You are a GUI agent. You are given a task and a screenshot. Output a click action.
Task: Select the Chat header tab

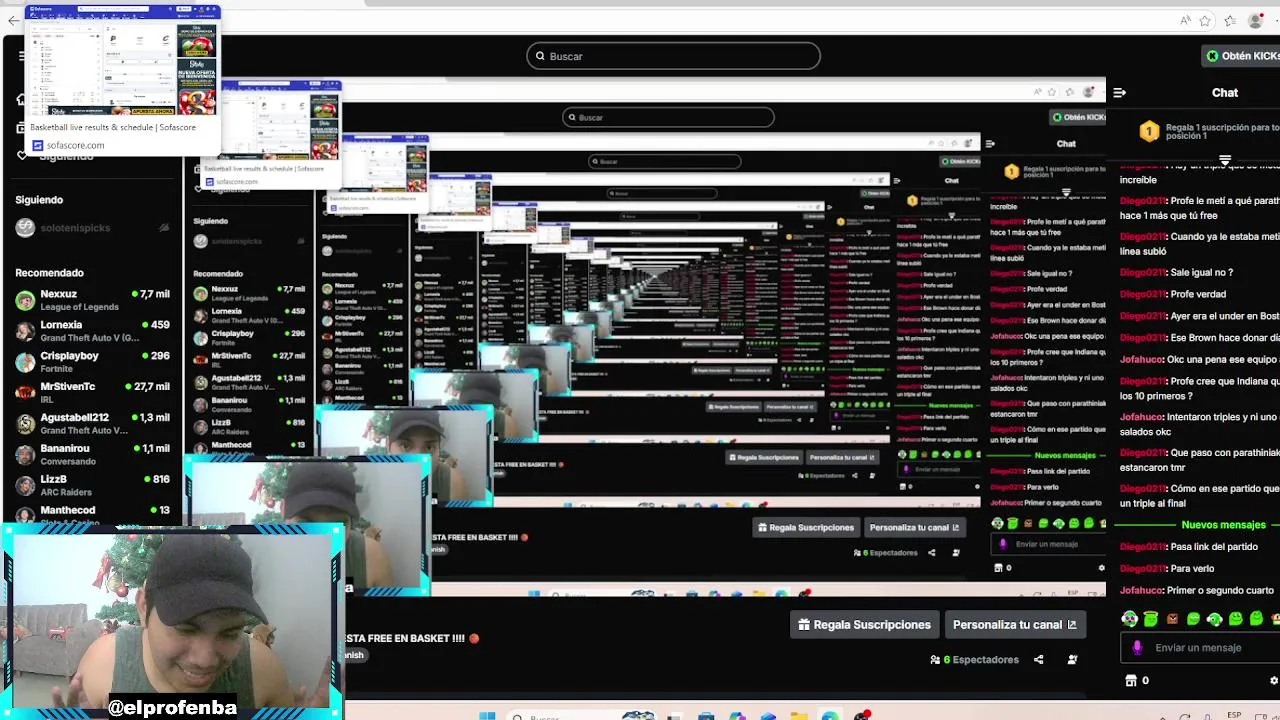(x=1225, y=93)
